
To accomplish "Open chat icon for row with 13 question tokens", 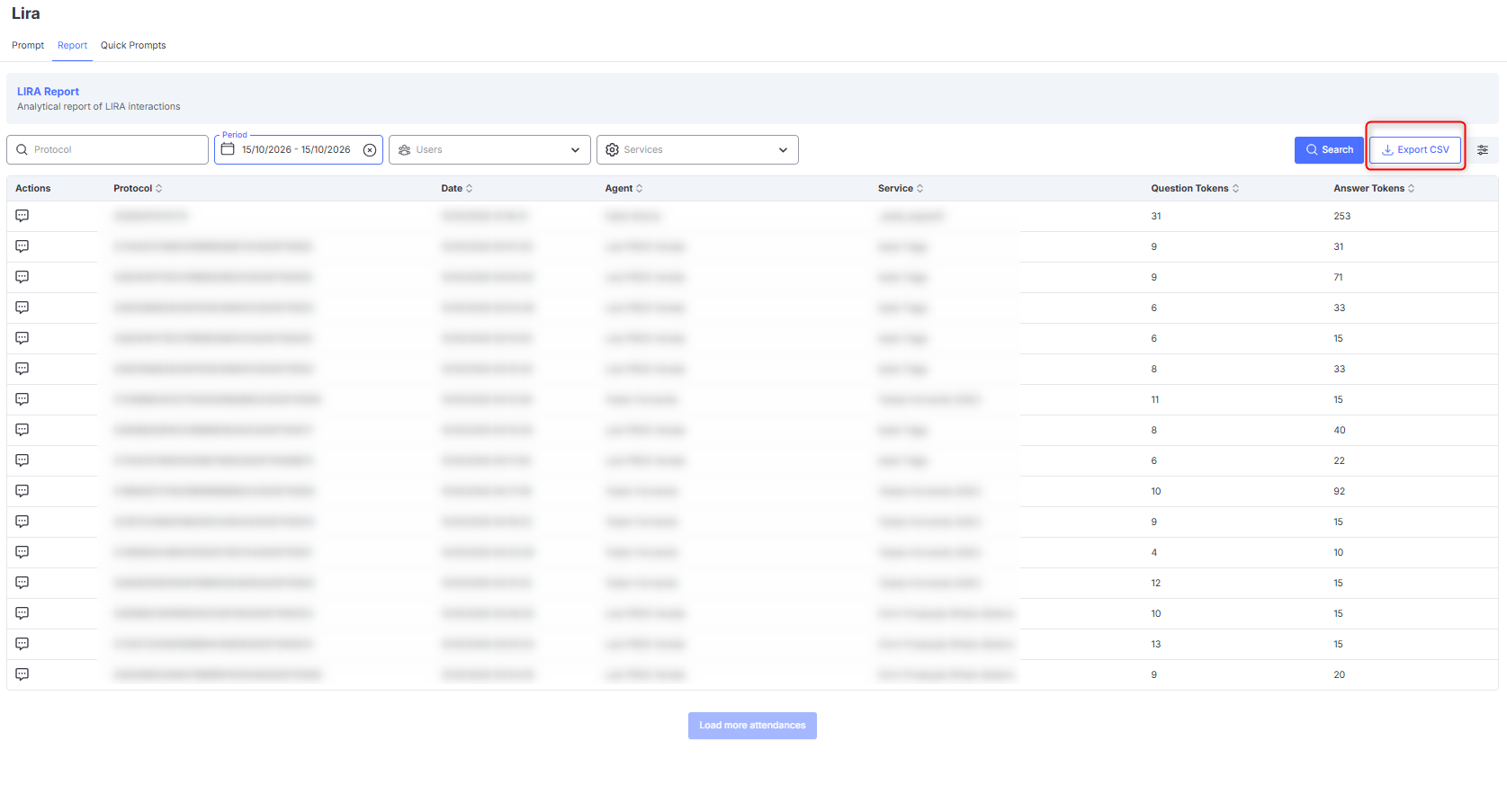I will click(x=22, y=644).
